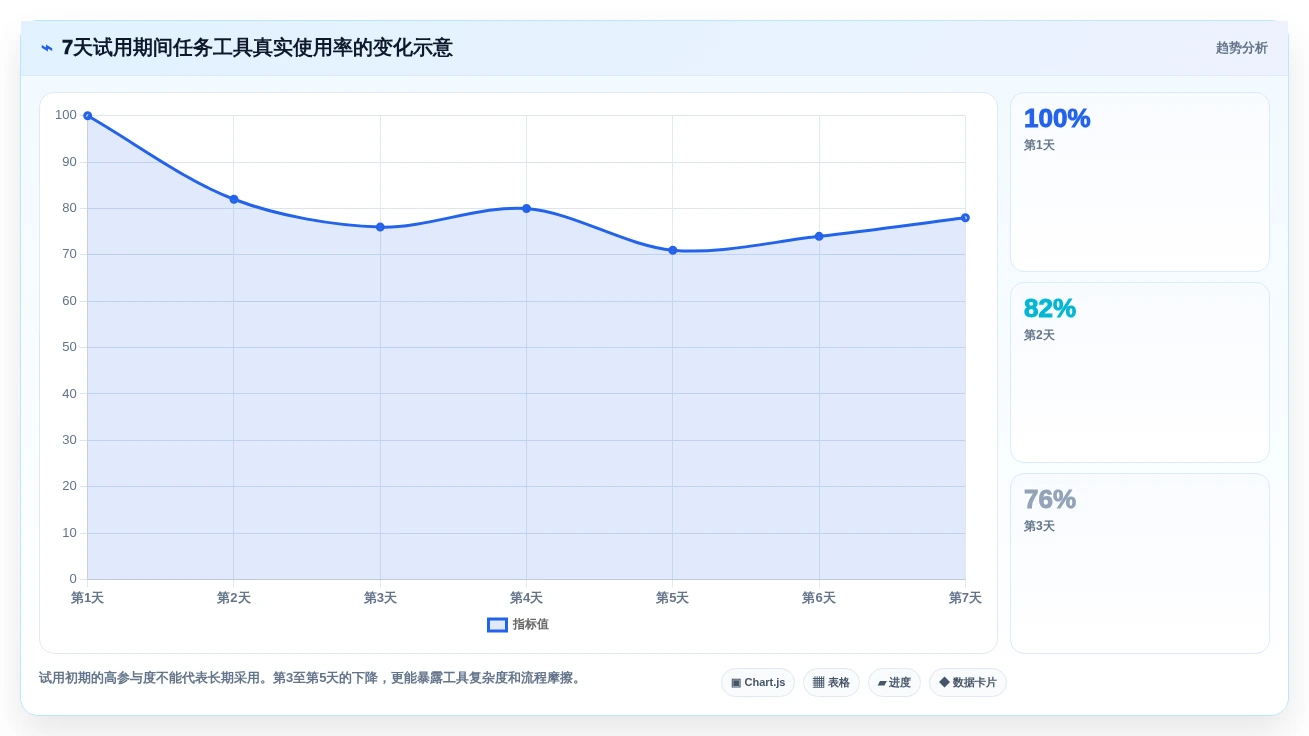Click the x-axis label 第2天
1309x736 pixels.
pyautogui.click(x=234, y=598)
